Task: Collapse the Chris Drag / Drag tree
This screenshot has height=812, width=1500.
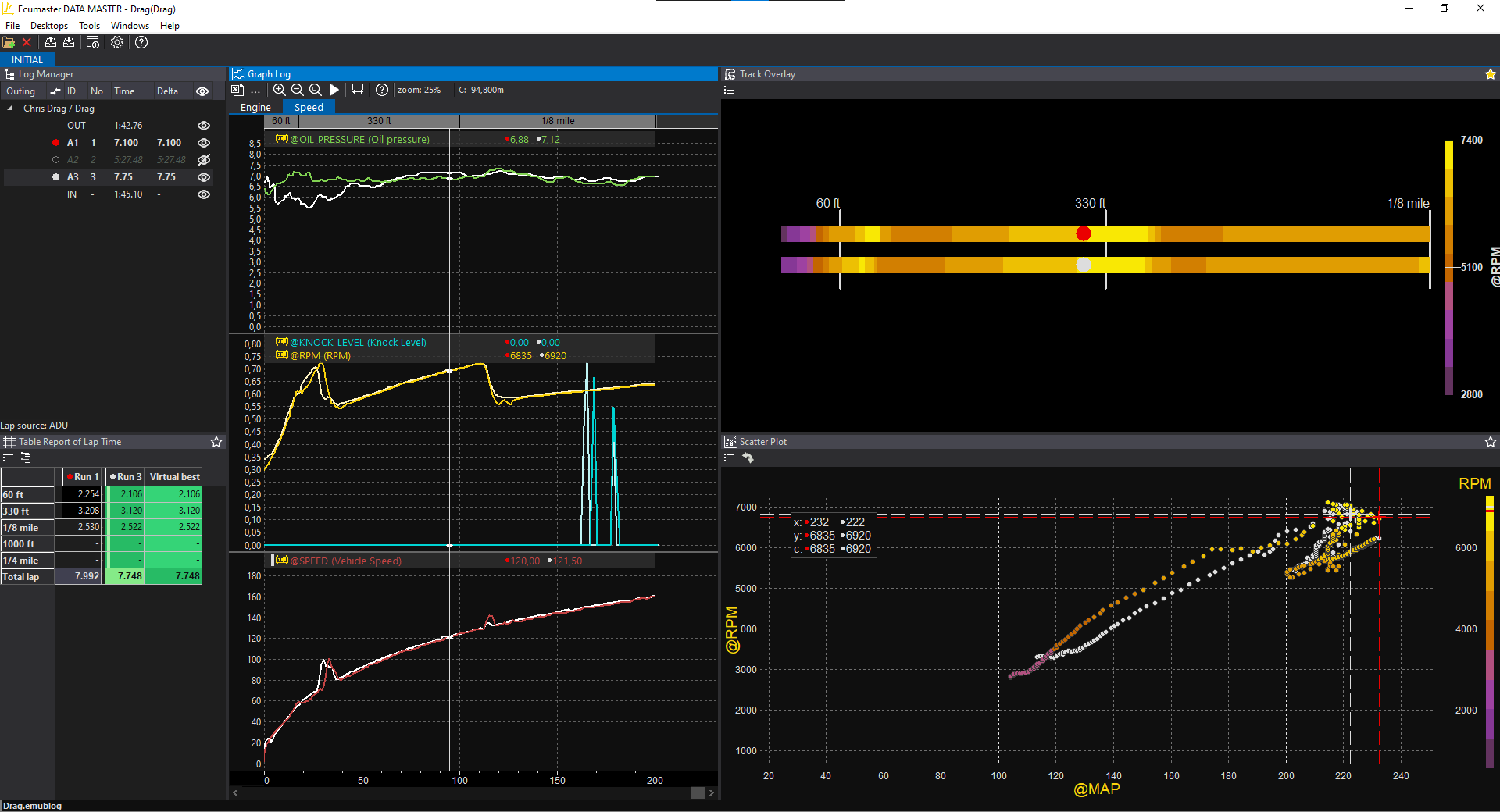Action: point(10,109)
